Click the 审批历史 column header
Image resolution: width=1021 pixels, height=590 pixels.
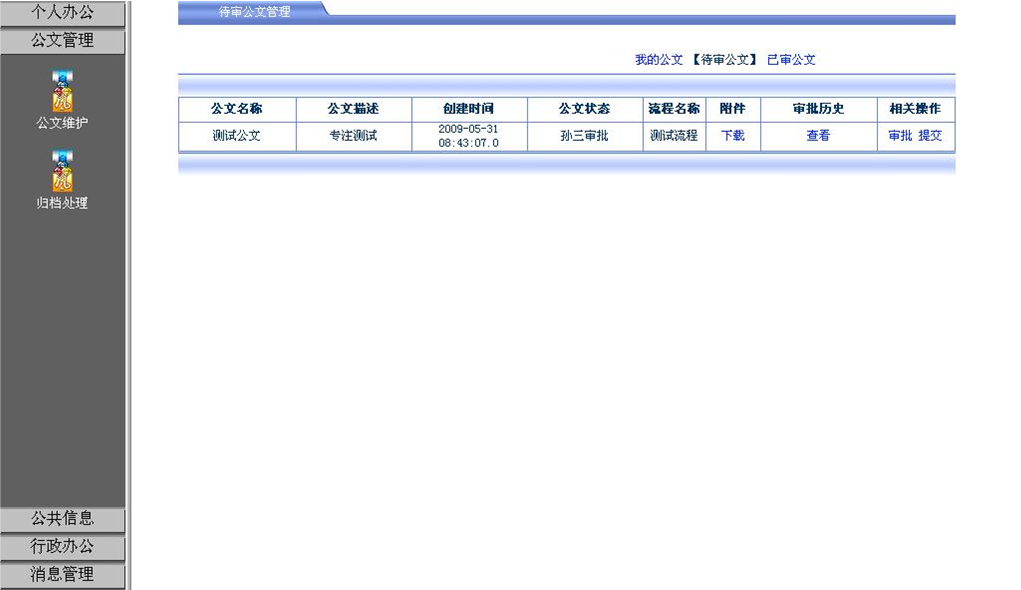point(818,109)
